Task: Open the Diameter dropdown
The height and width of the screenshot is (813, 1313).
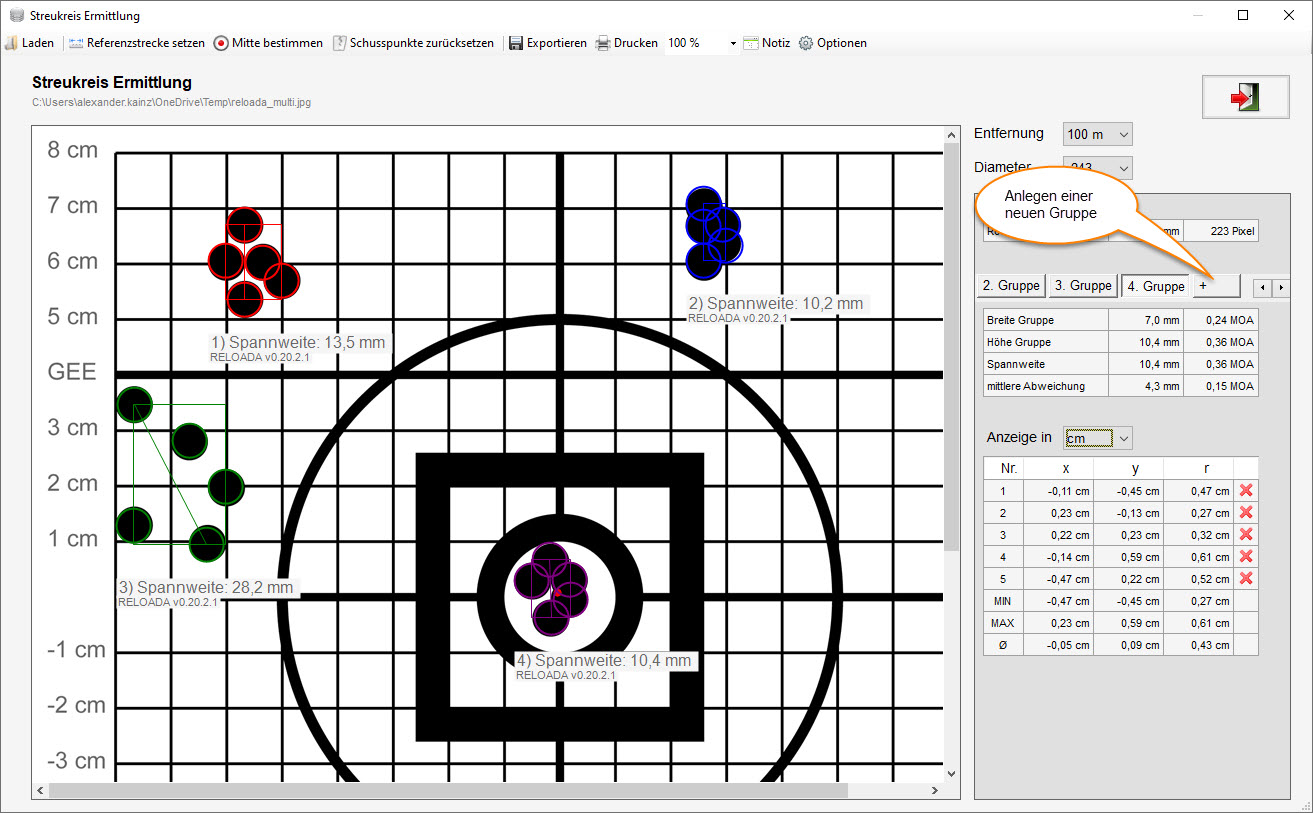Action: (1098, 168)
